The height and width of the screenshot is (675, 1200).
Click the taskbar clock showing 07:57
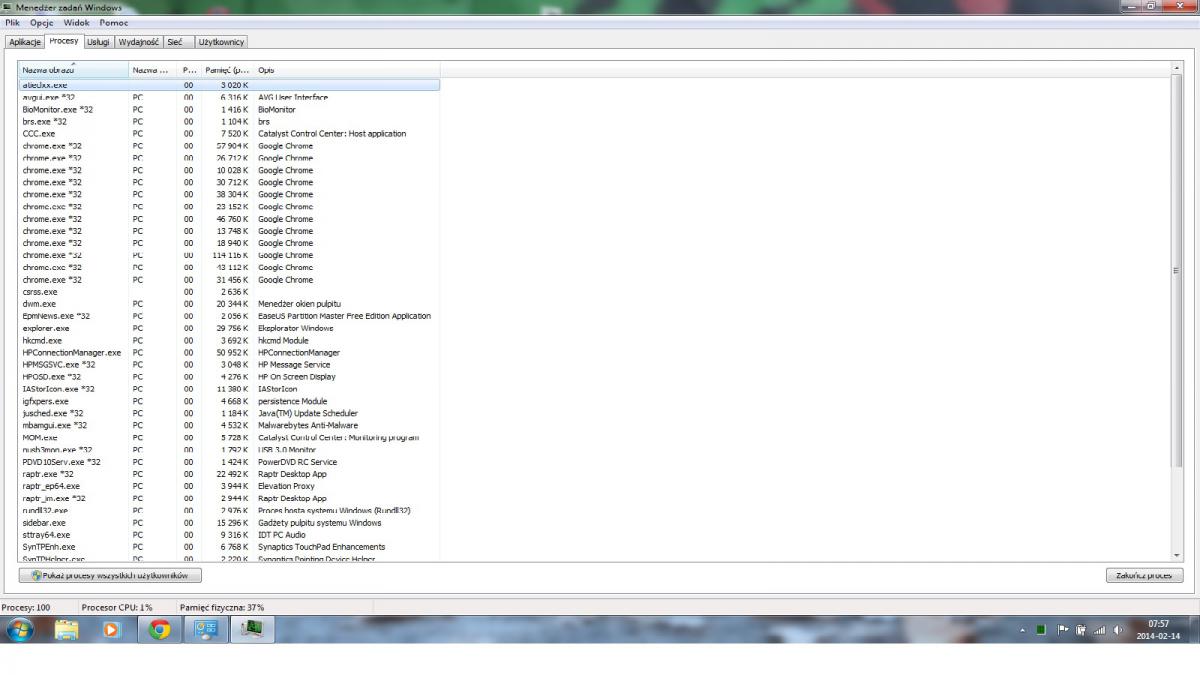[x=1159, y=630]
